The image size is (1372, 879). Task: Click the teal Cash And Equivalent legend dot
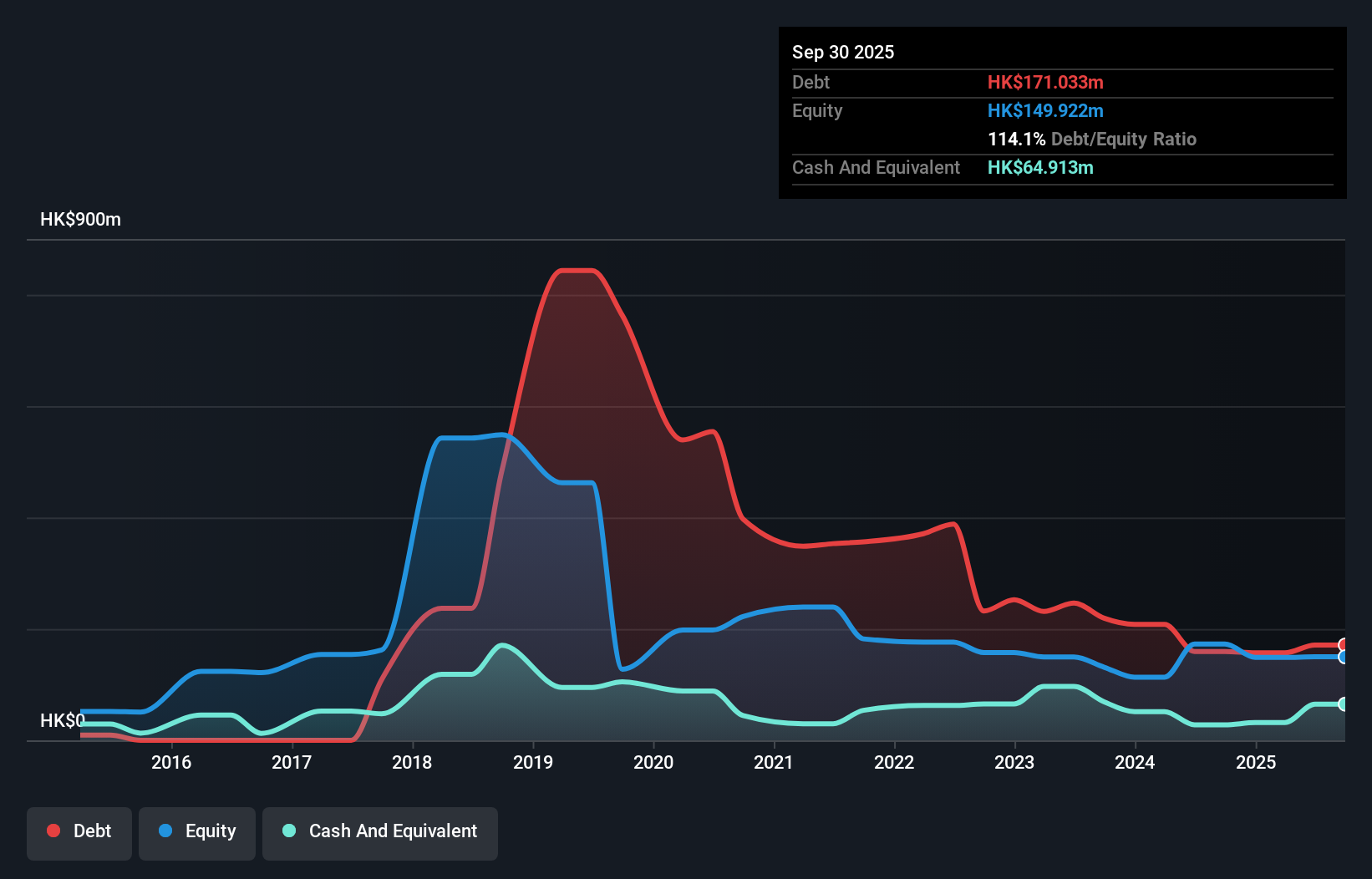[287, 831]
